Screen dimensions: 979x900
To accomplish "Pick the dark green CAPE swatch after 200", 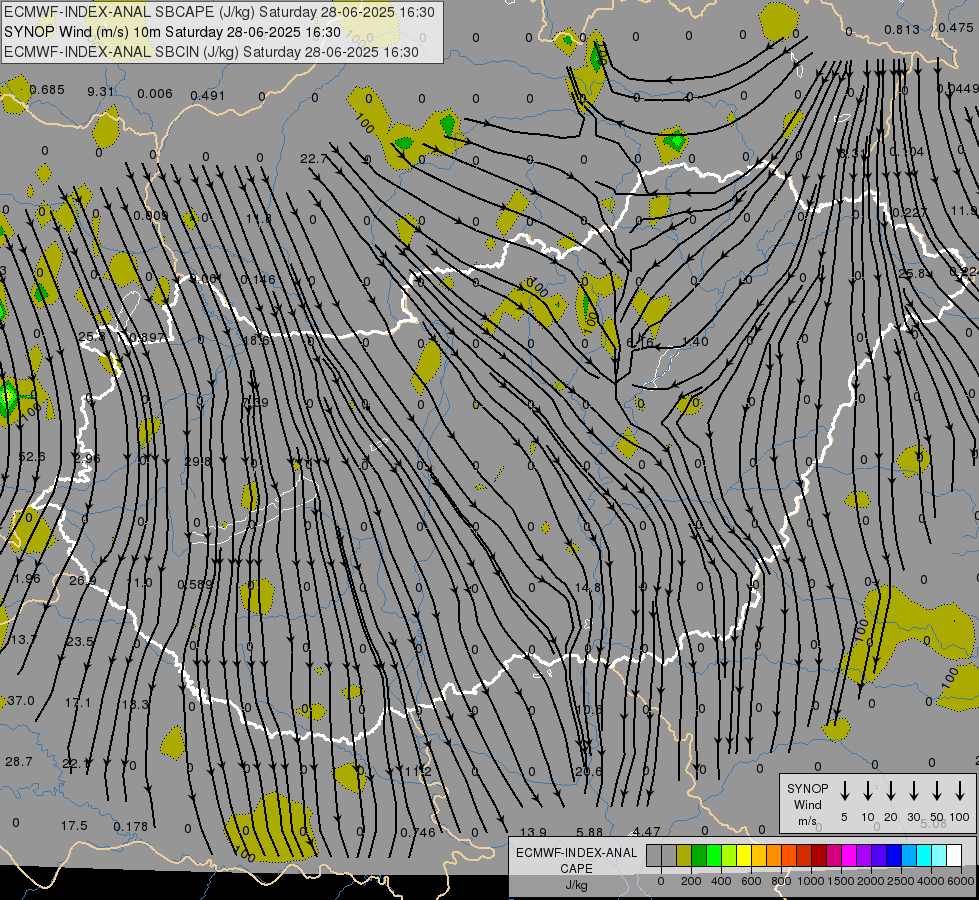I will point(699,856).
